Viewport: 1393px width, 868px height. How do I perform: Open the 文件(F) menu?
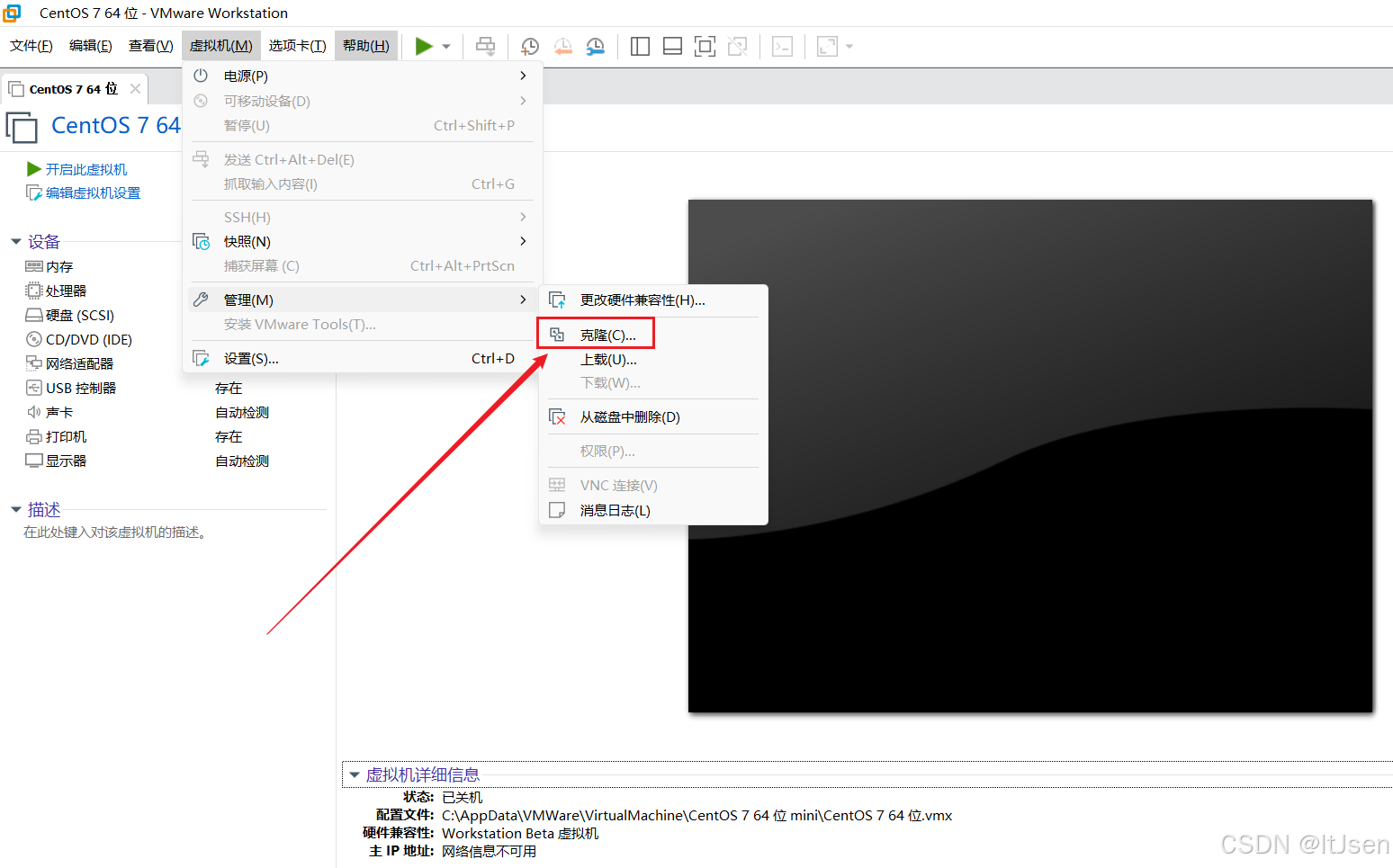tap(31, 46)
